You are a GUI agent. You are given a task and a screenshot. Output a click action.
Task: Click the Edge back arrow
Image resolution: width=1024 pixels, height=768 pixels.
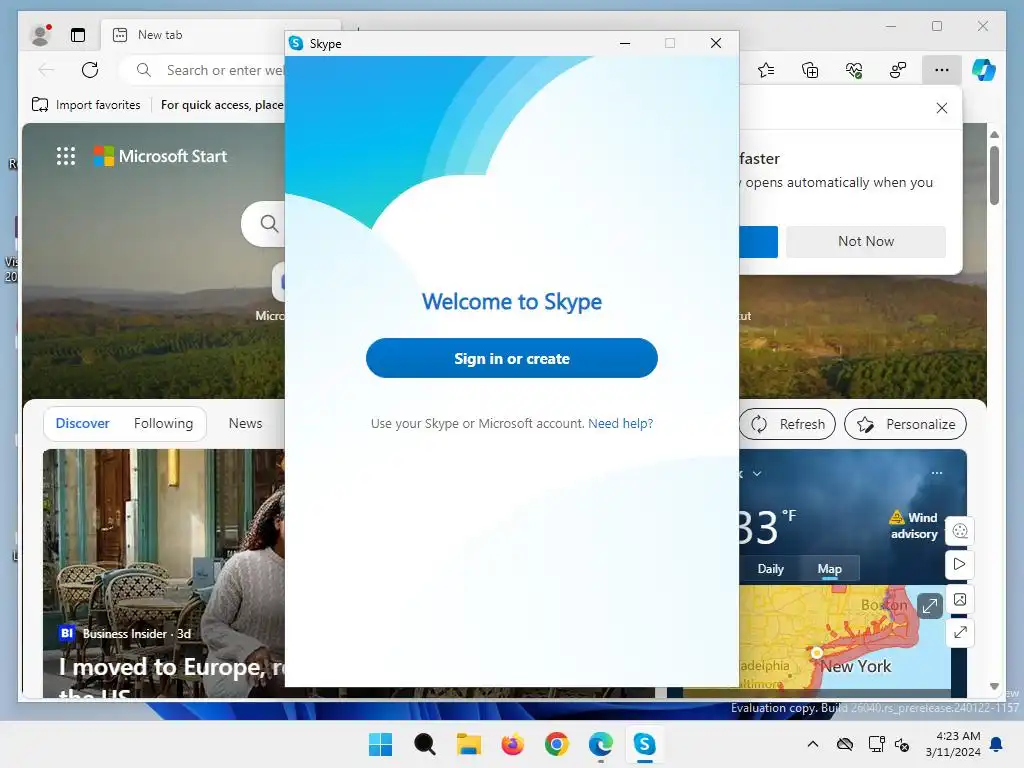46,70
